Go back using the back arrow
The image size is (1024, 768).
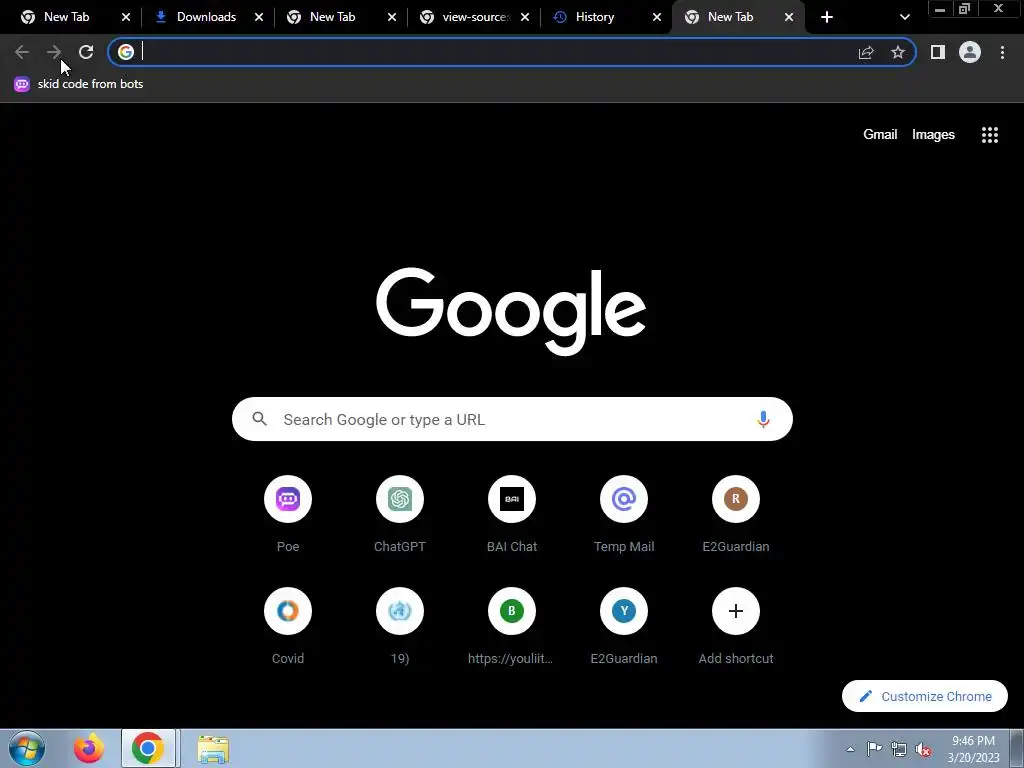(22, 52)
